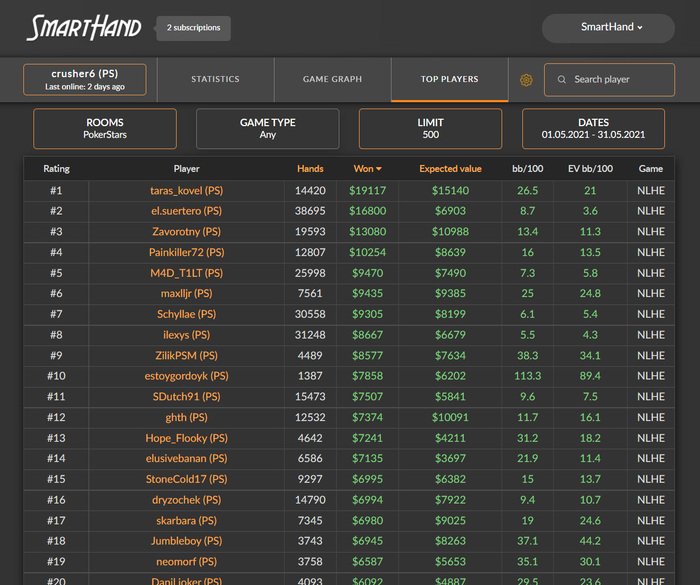700x585 pixels.
Task: Click the crusher6 (PS) player button
Action: tap(85, 80)
